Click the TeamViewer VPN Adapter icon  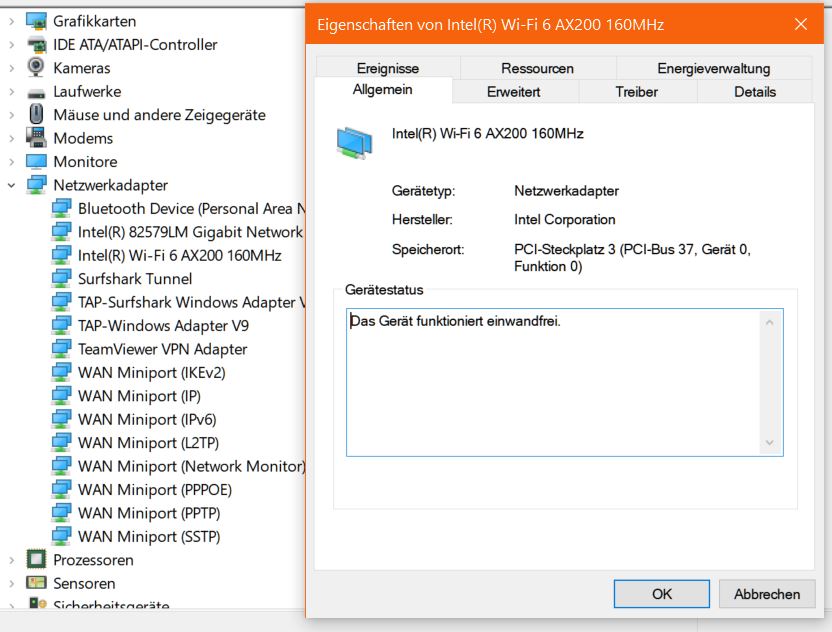coord(62,349)
